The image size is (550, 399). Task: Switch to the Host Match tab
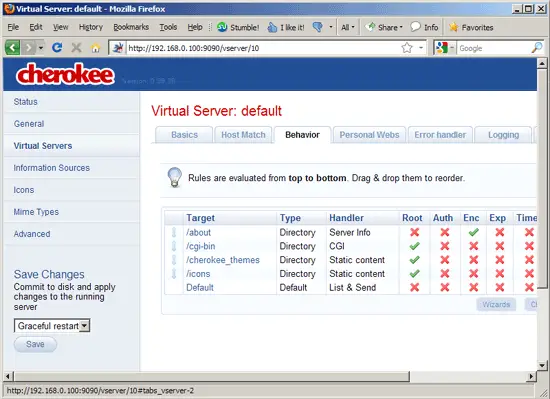[243, 135]
